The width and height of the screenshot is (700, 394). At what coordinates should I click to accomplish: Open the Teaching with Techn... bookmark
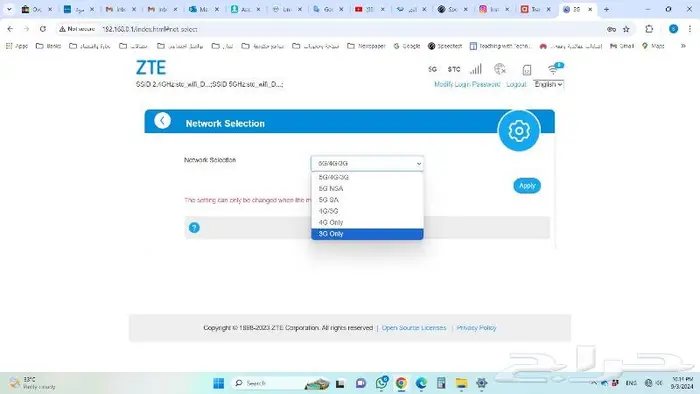click(500, 46)
